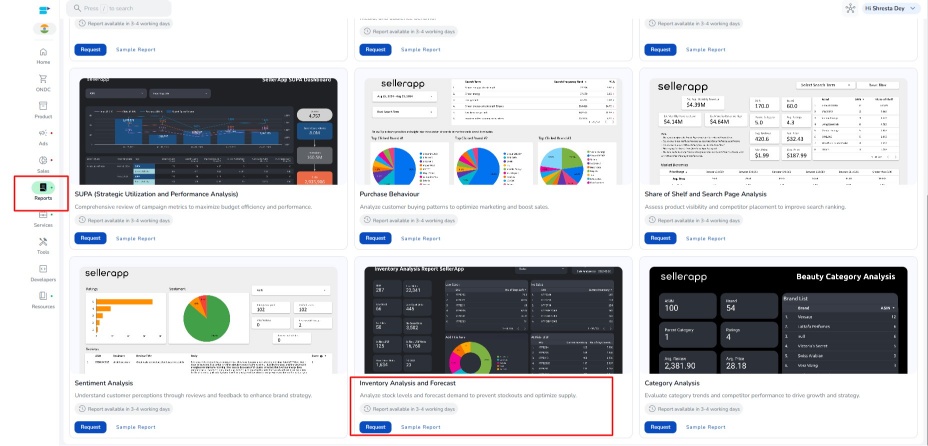This screenshot has height=446, width=928.
Task: Click the availability clock icon under SUPA
Action: pyautogui.click(x=82, y=220)
